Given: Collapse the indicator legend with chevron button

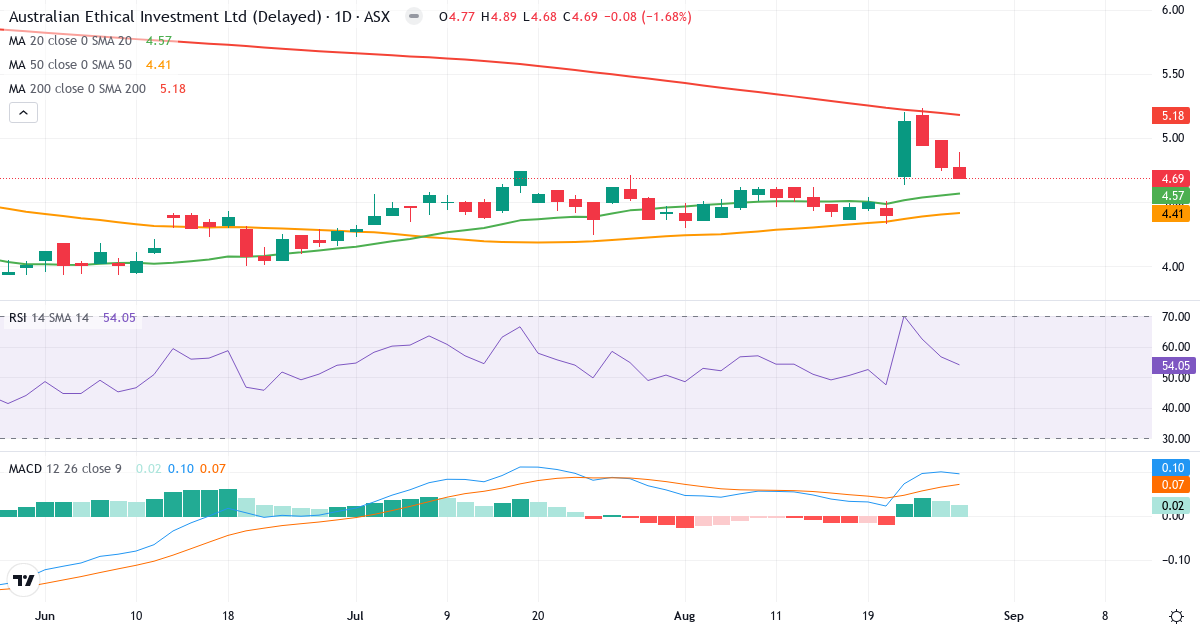Looking at the screenshot, I should [23, 112].
